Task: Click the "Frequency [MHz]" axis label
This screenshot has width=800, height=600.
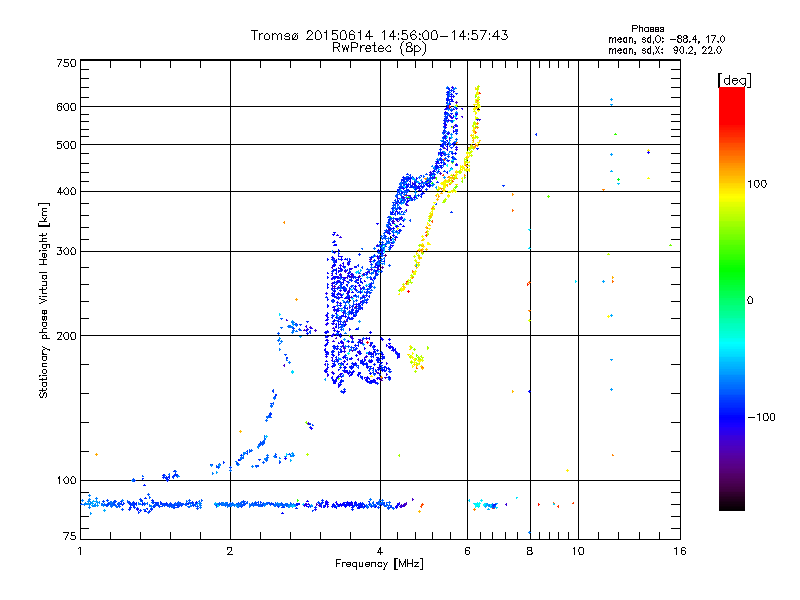Action: tap(379, 564)
